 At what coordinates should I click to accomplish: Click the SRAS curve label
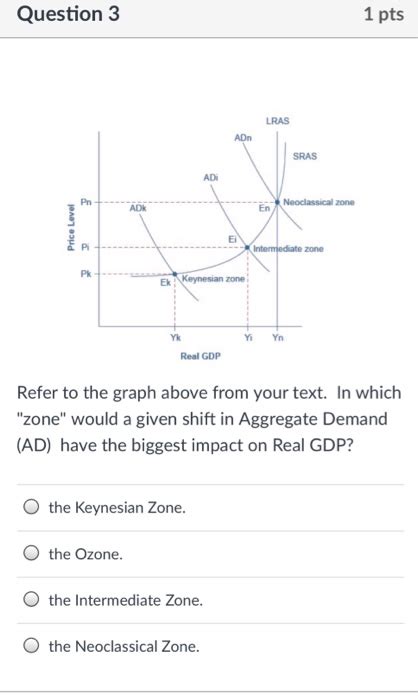(305, 156)
